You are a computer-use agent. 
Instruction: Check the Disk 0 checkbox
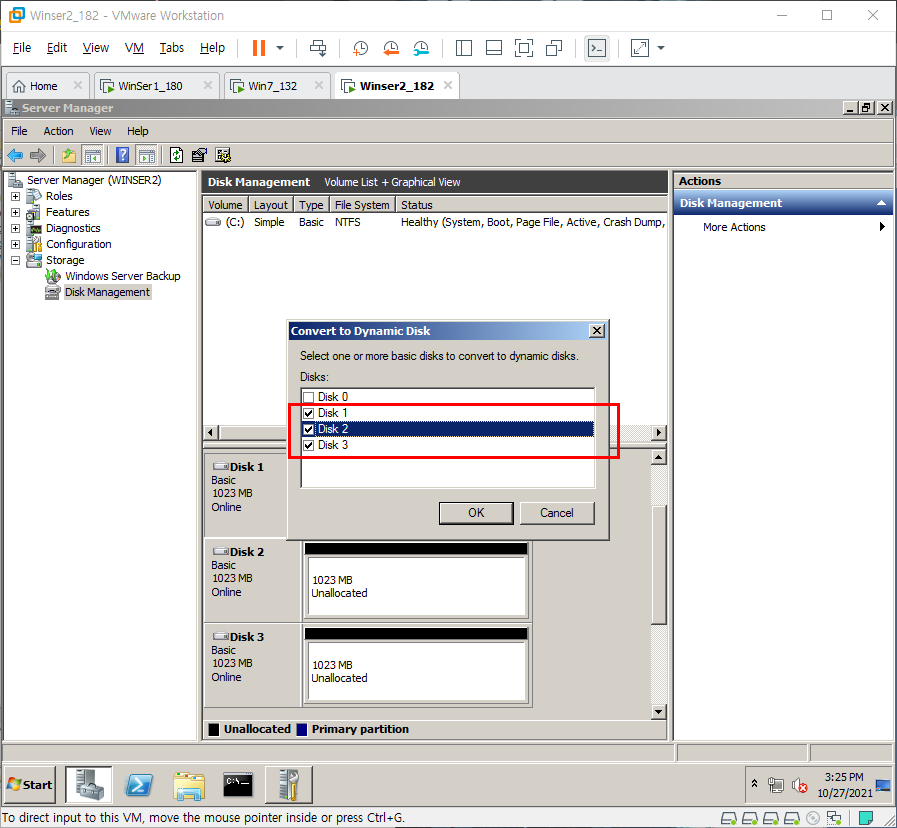click(x=309, y=397)
